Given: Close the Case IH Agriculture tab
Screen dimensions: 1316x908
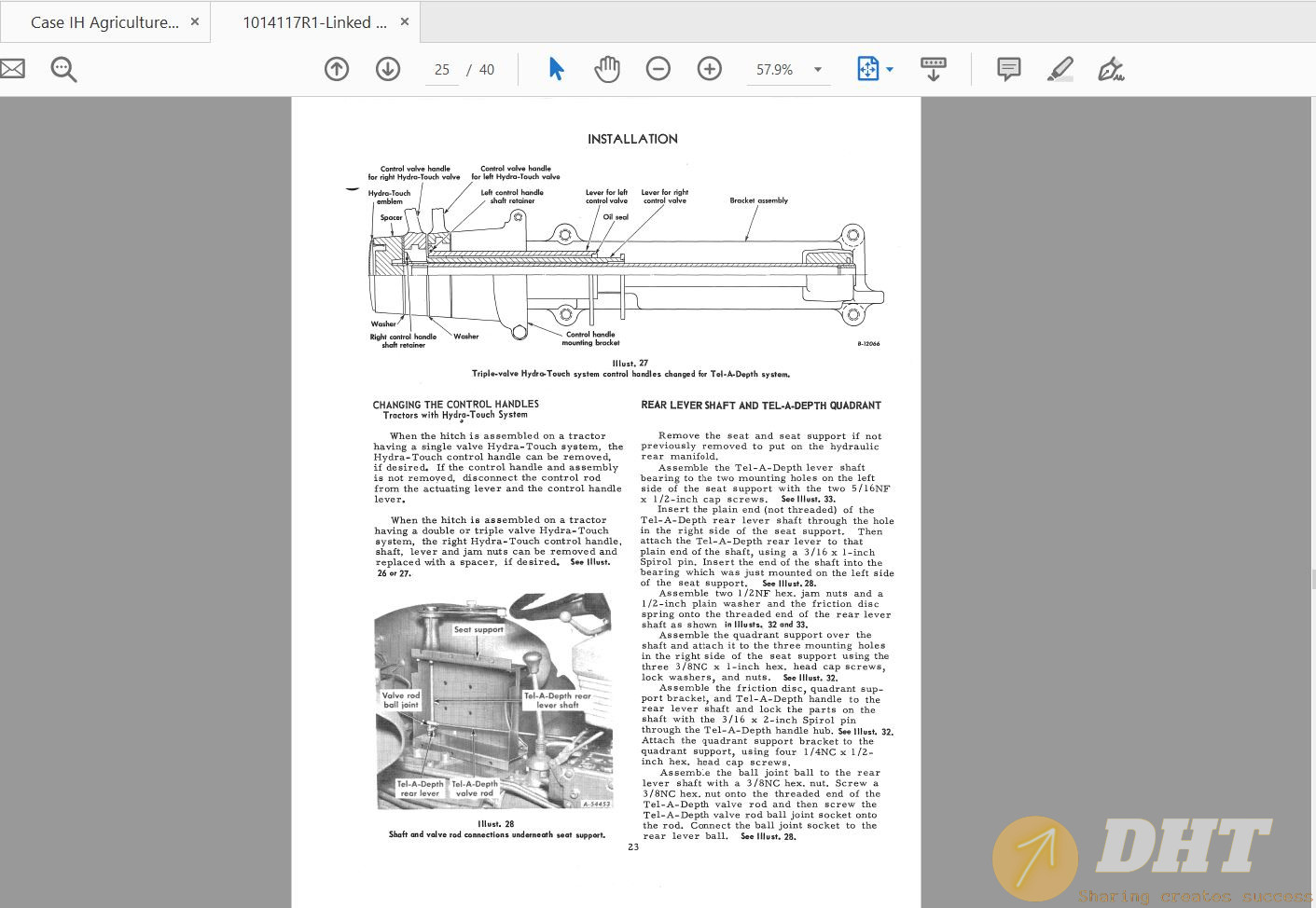Looking at the screenshot, I should tap(195, 21).
